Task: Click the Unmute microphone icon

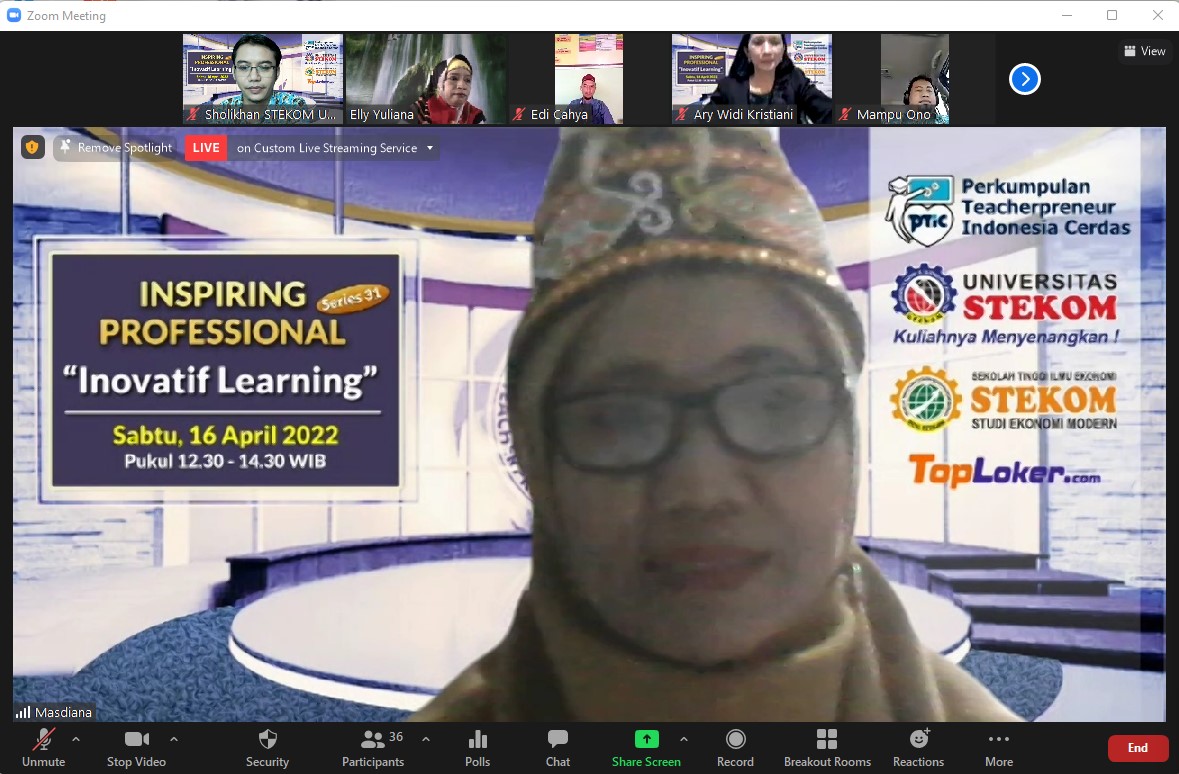Action: [x=44, y=739]
